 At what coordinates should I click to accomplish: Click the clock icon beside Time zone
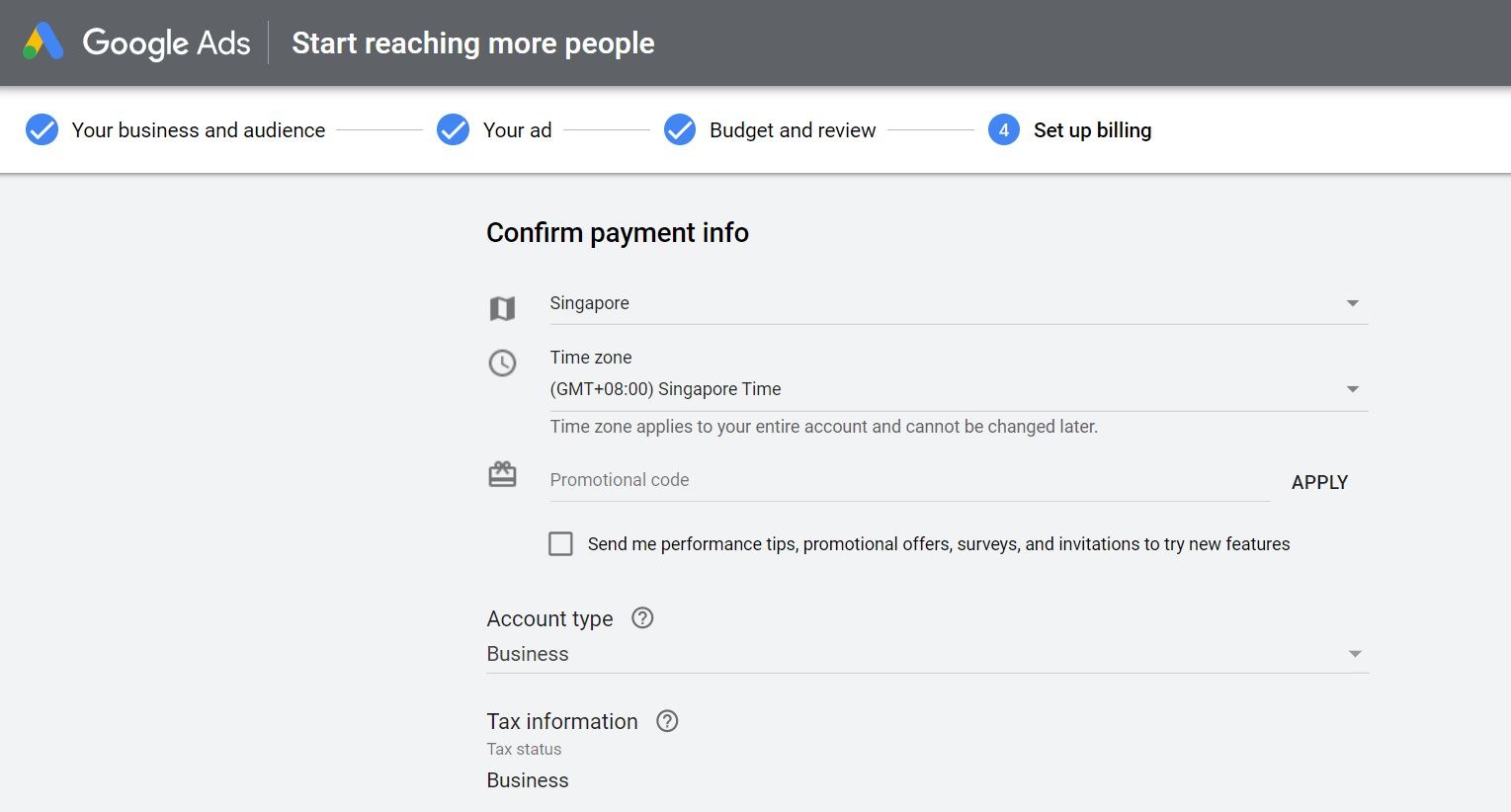[x=502, y=363]
